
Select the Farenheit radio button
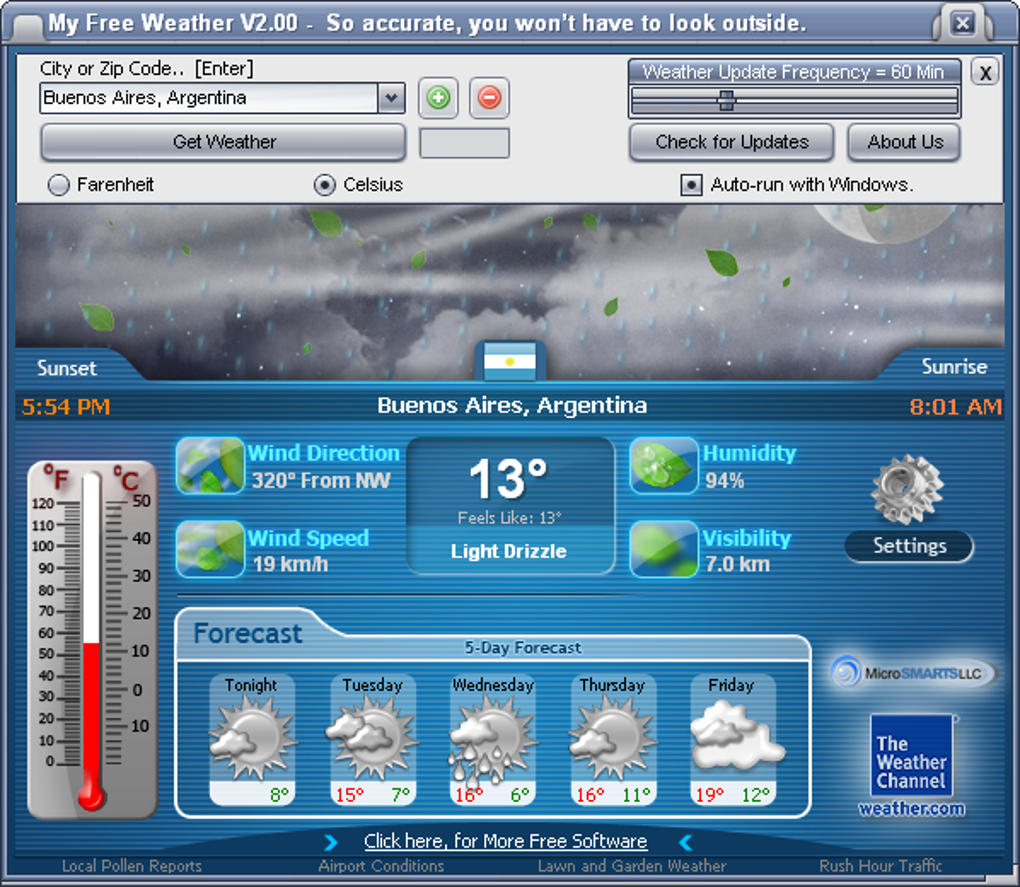pyautogui.click(x=59, y=185)
